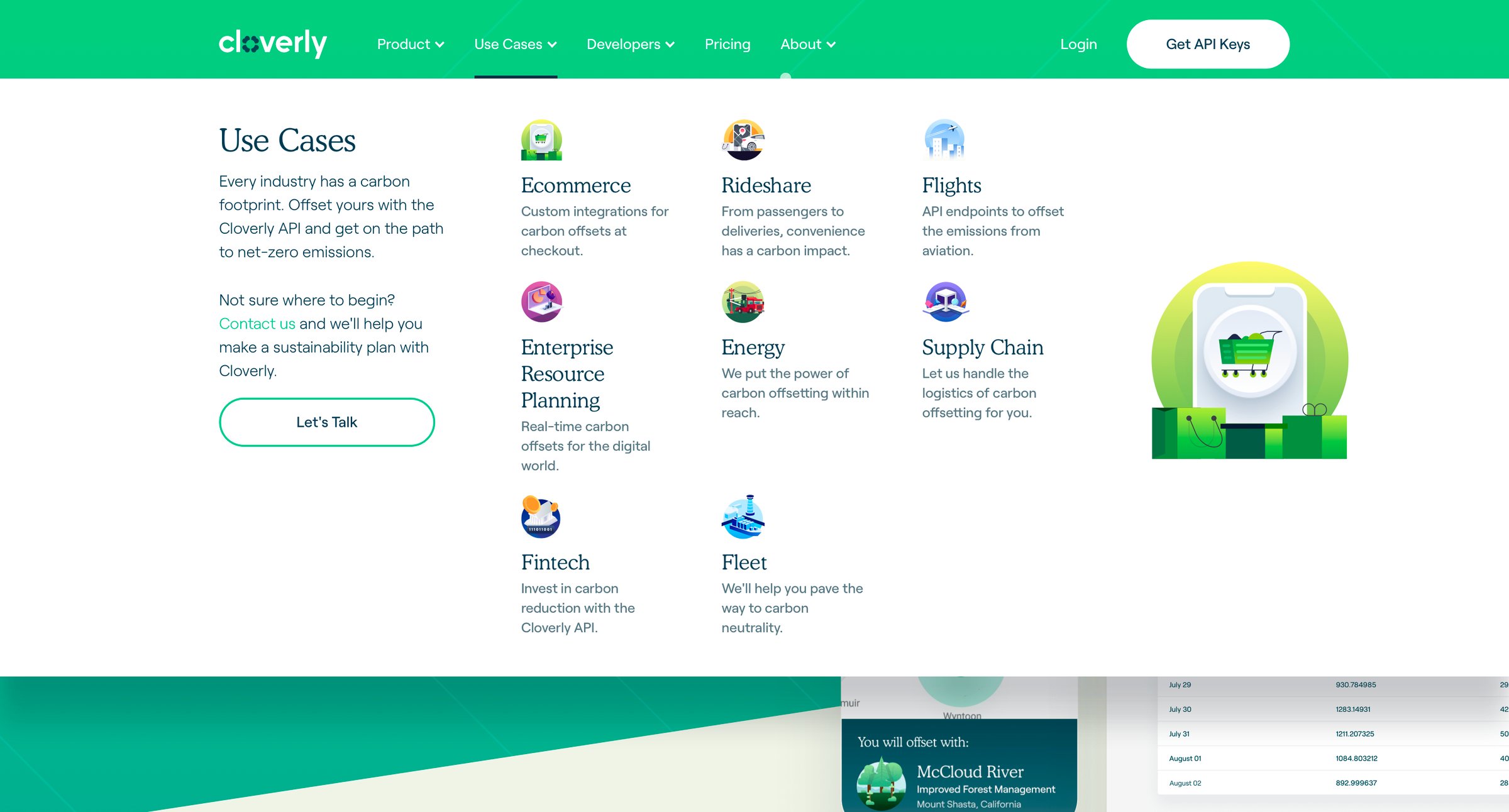This screenshot has width=1509, height=812.
Task: Open the Ecommerce use case heading
Action: click(575, 185)
